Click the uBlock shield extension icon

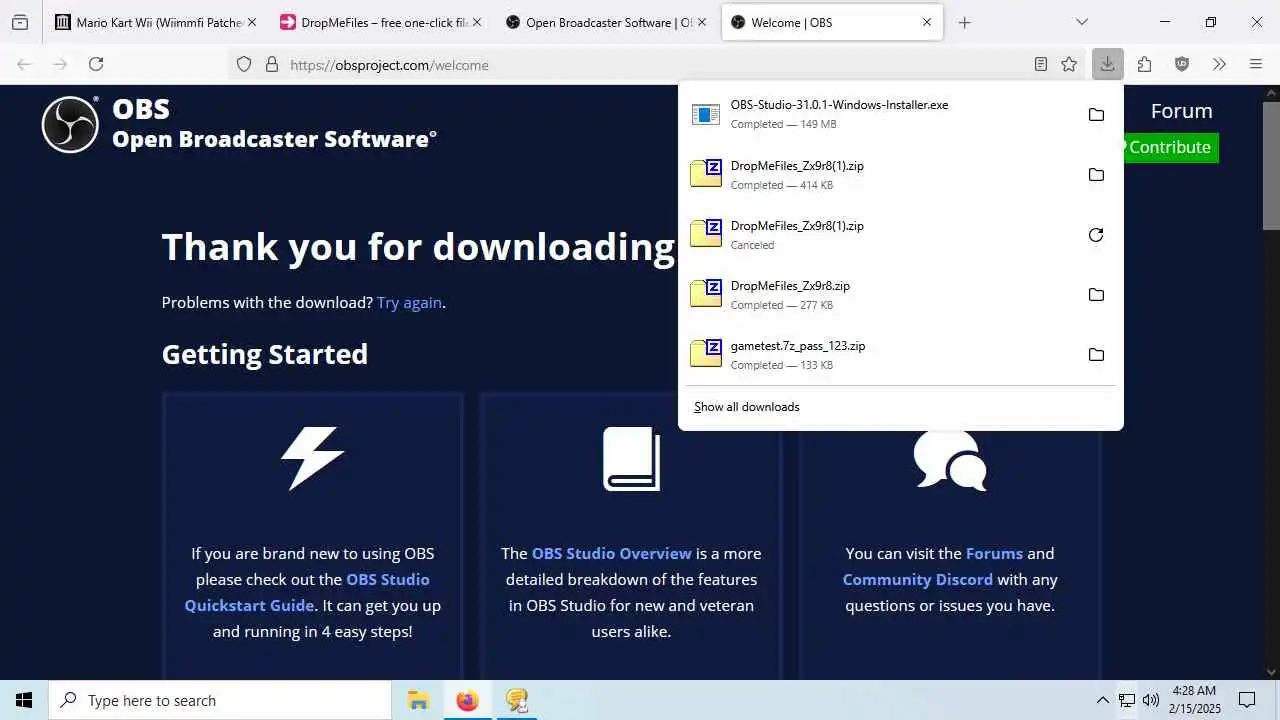(1182, 64)
